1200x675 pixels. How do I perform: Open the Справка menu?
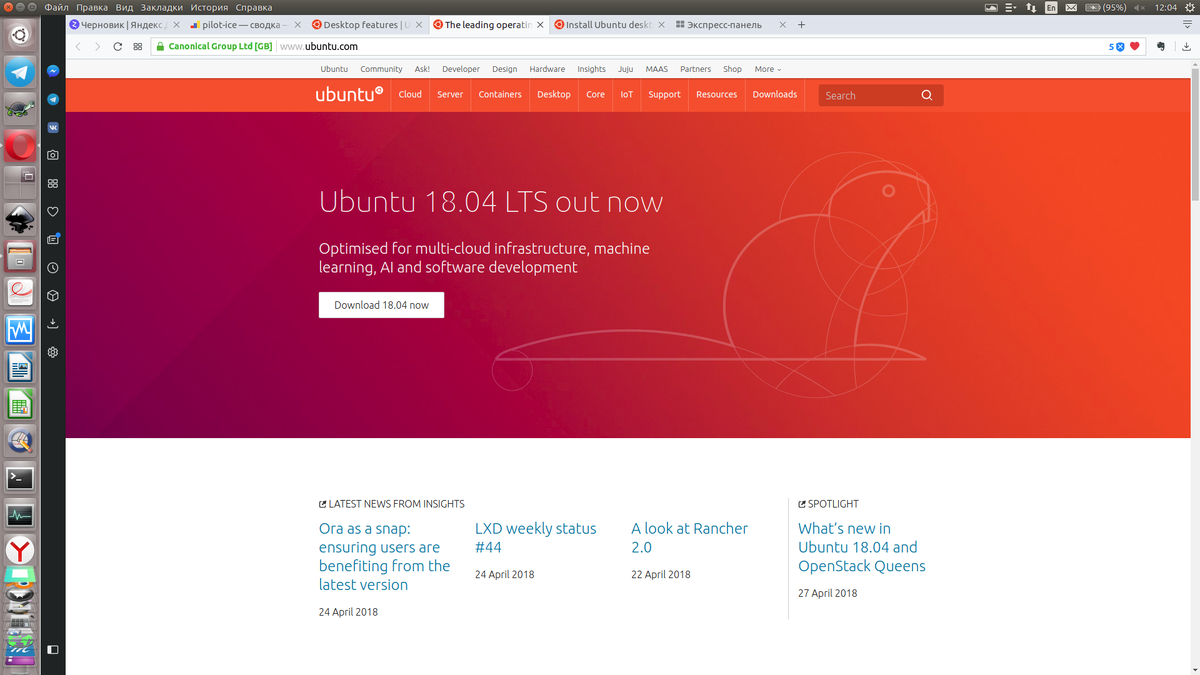(254, 7)
